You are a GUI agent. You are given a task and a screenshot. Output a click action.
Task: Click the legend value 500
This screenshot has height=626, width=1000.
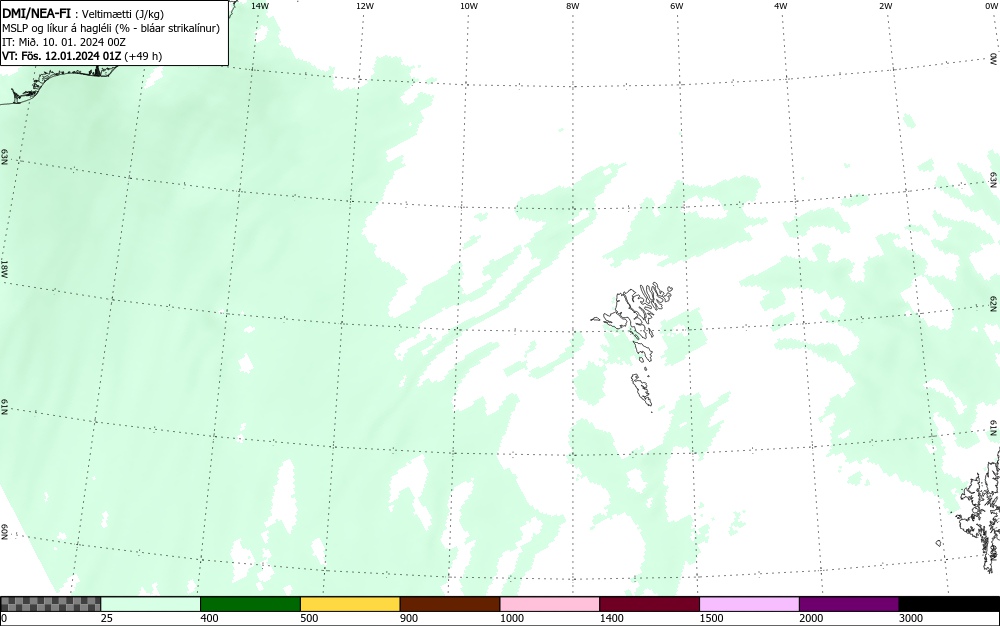[x=309, y=618]
